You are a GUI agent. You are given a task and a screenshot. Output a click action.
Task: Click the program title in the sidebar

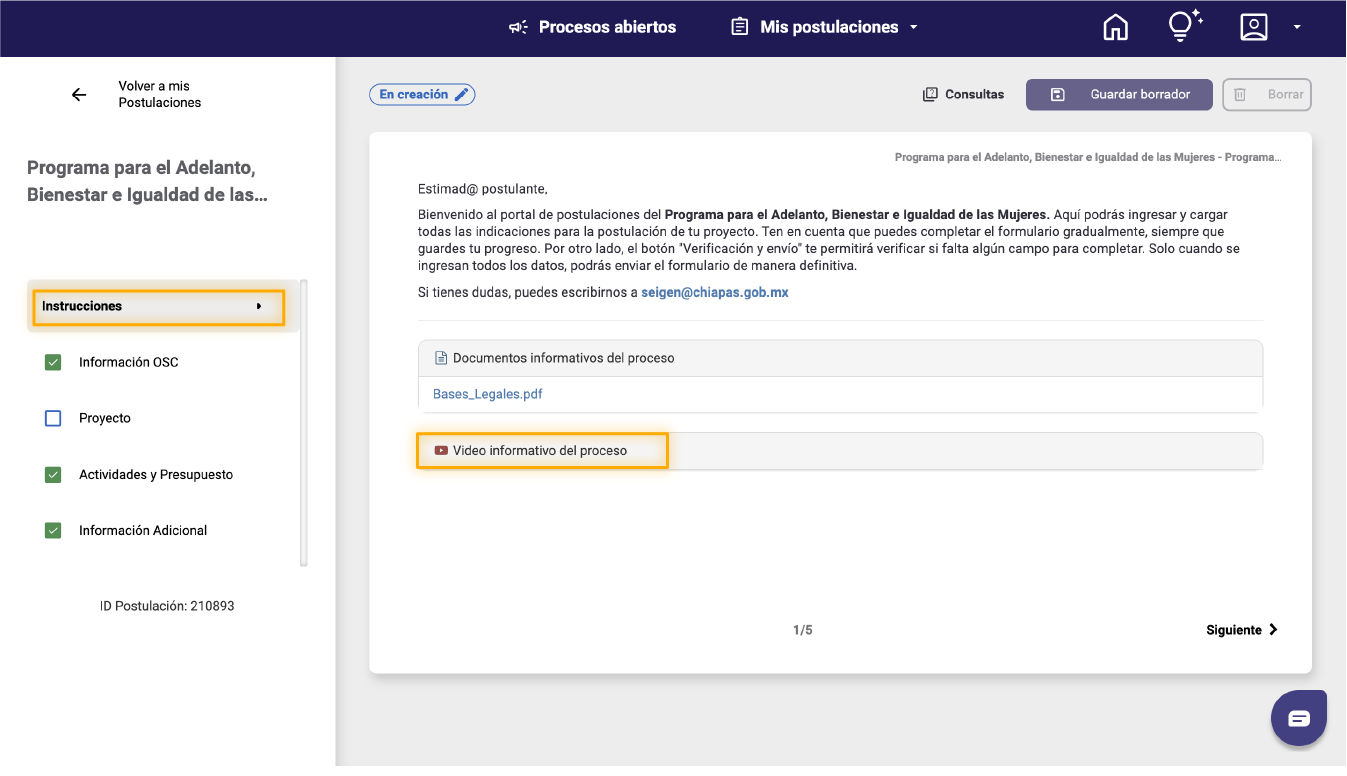click(148, 181)
